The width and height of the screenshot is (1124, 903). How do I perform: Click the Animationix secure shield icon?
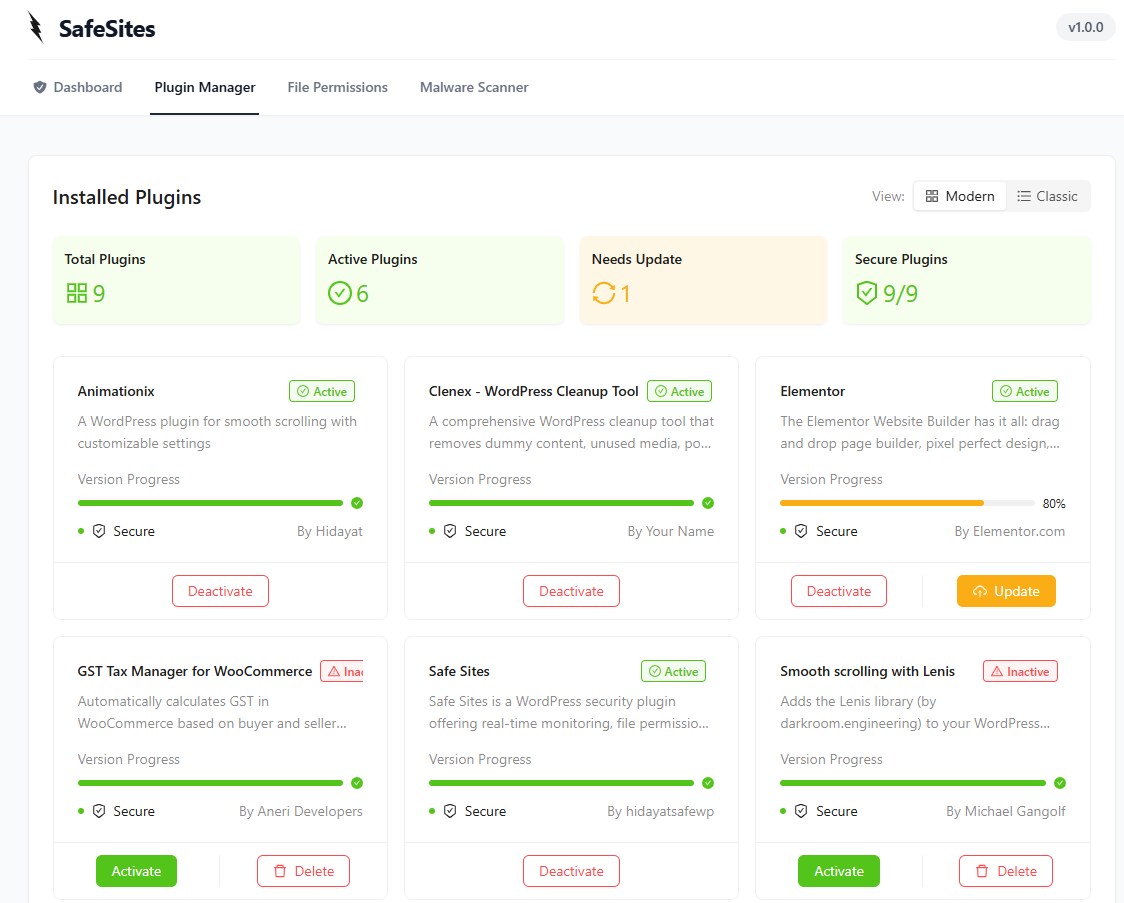coord(99,531)
